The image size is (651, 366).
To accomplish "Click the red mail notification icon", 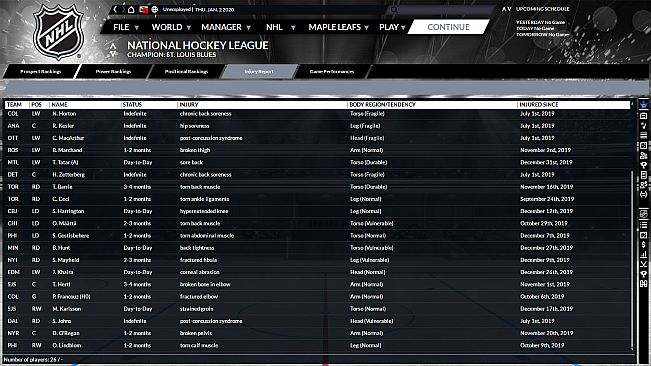I will coord(144,9).
